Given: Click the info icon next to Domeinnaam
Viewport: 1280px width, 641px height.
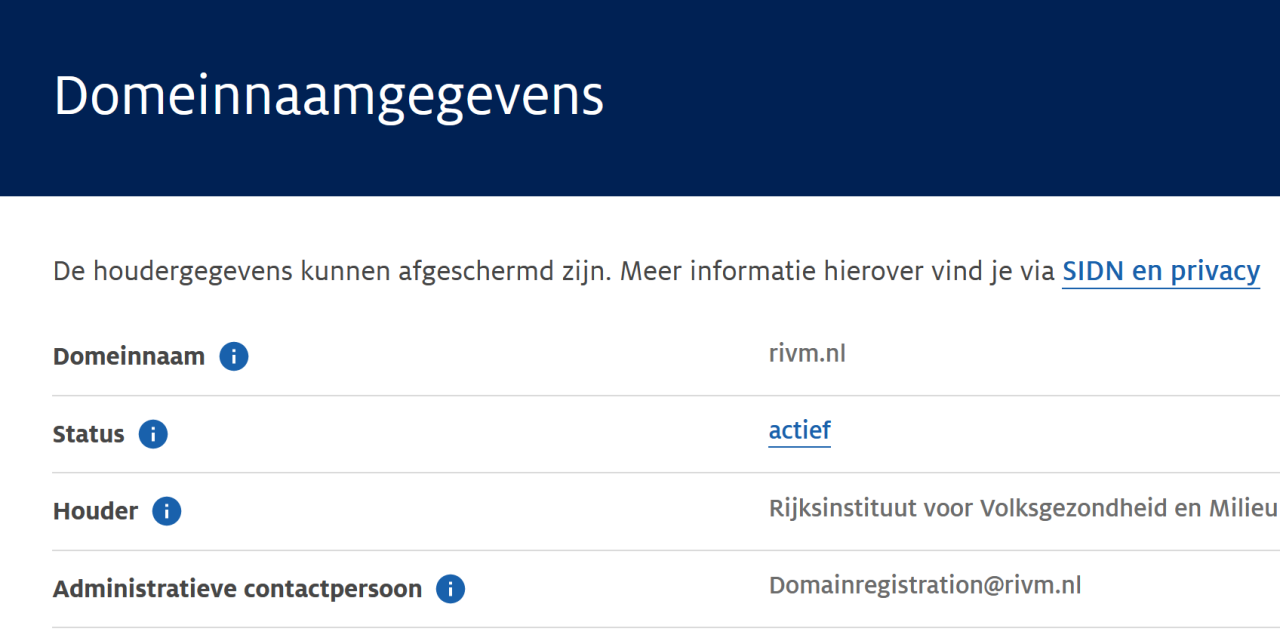Looking at the screenshot, I should (233, 356).
